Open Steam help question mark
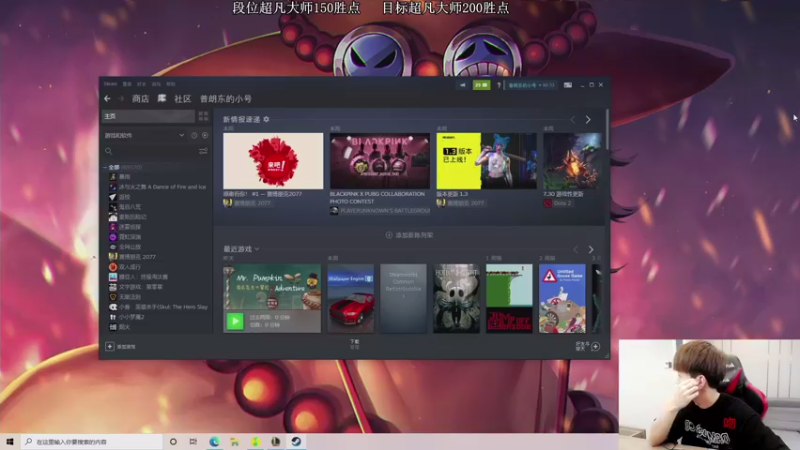The image size is (800, 450). point(498,85)
